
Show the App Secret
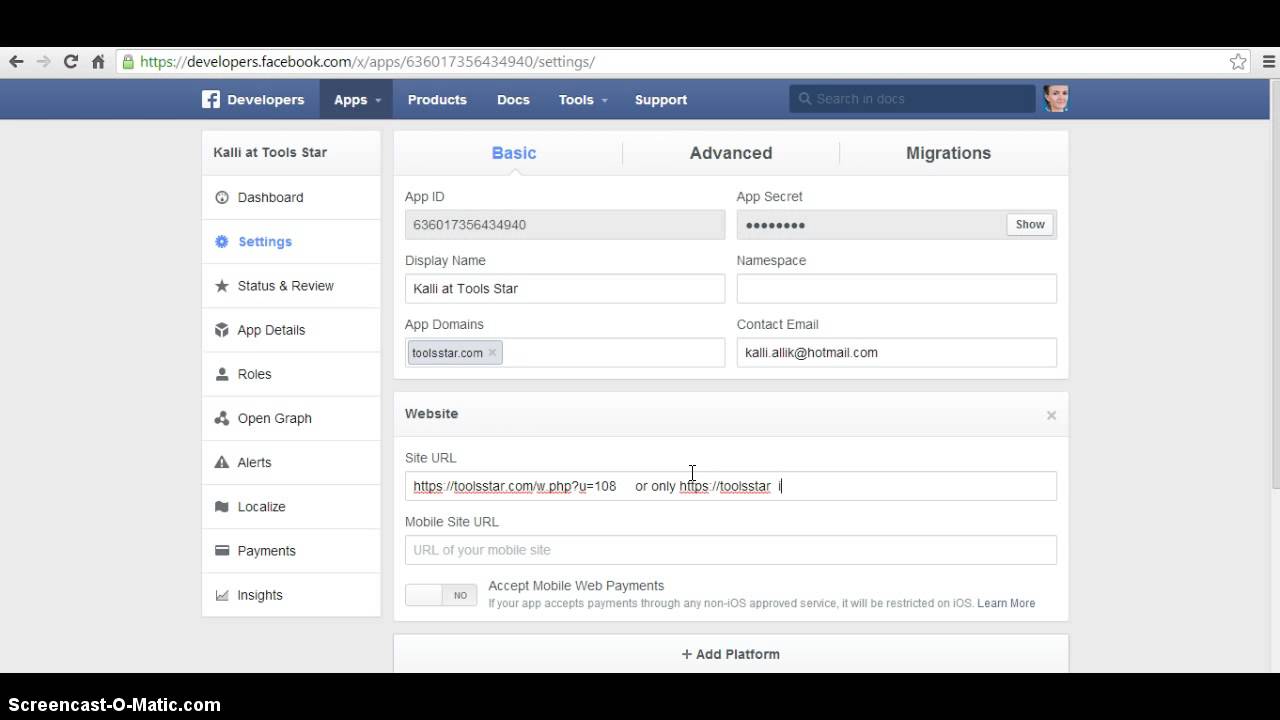1030,224
